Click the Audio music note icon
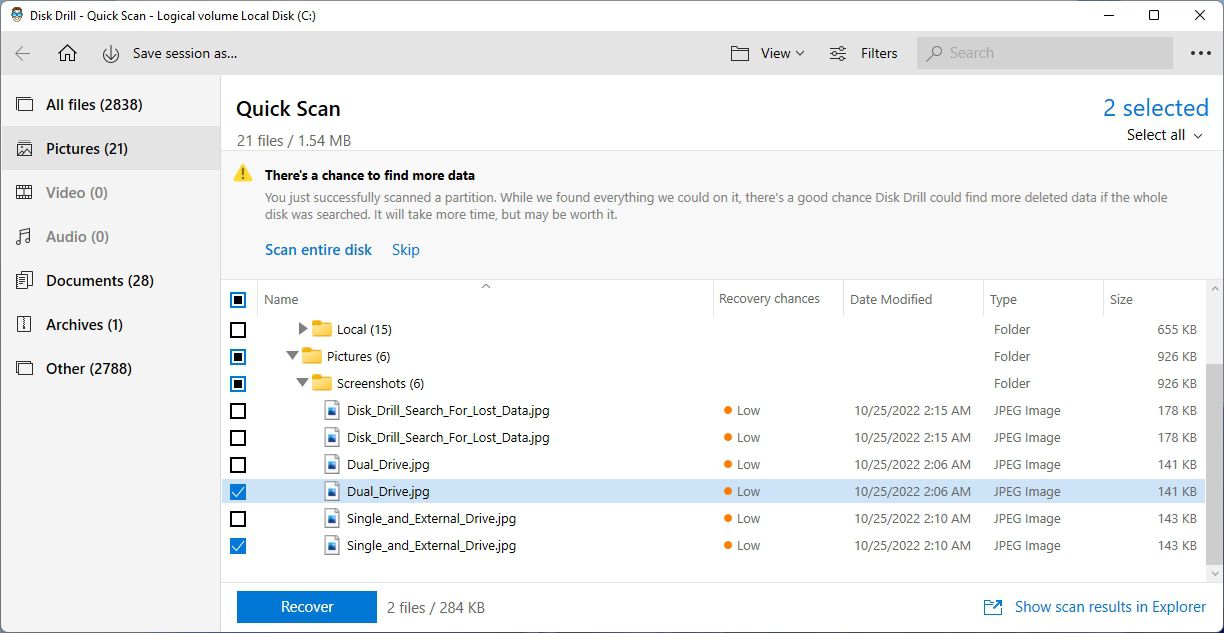 (x=25, y=236)
